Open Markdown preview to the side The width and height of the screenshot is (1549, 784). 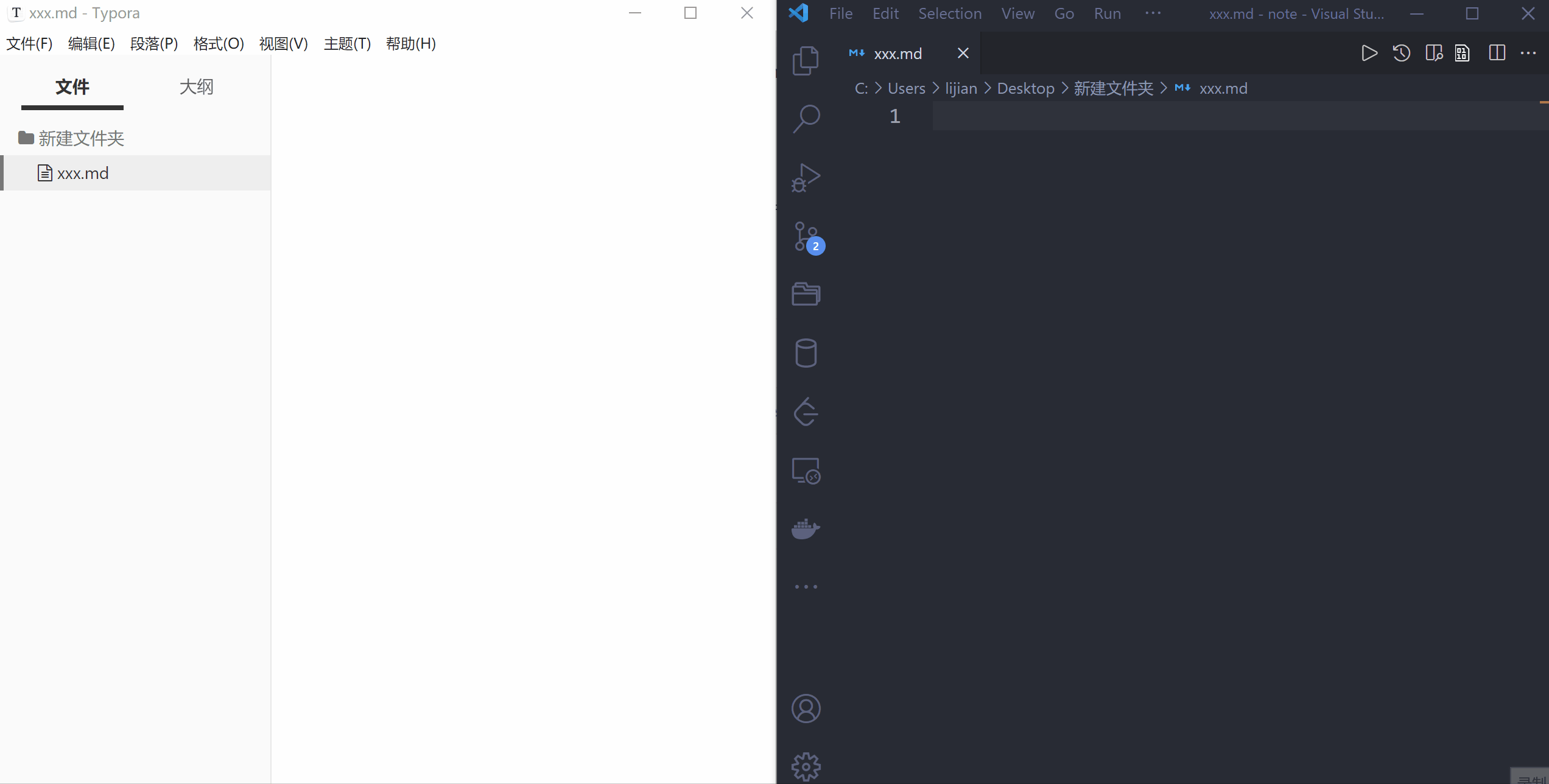(x=1434, y=53)
